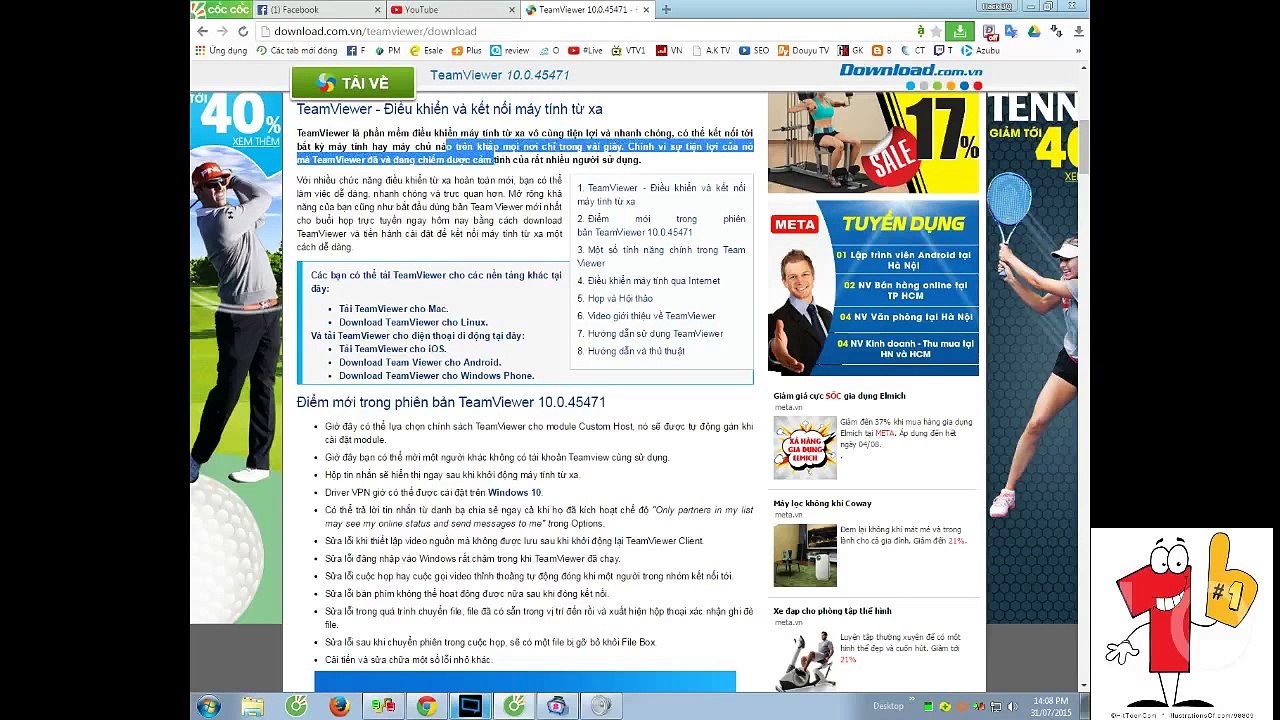Open the Các tab mới đóng bookmark
1280x720 pixels.
click(x=297, y=51)
